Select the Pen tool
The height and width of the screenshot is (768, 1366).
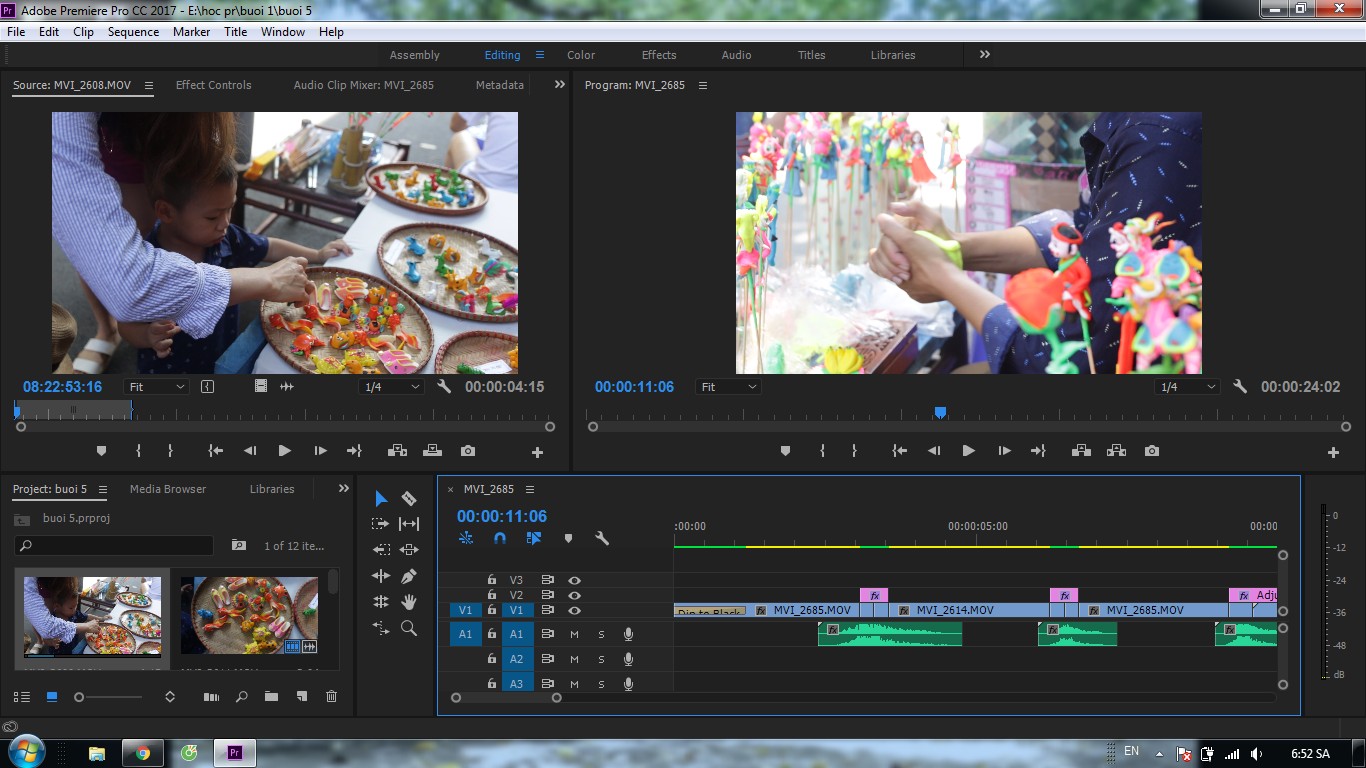pyautogui.click(x=409, y=576)
